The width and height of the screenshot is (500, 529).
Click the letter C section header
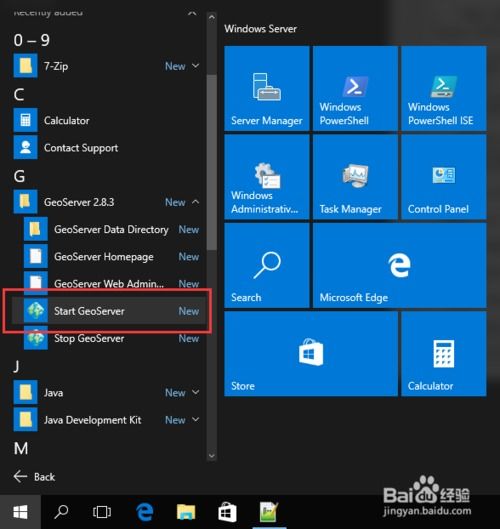tap(19, 94)
